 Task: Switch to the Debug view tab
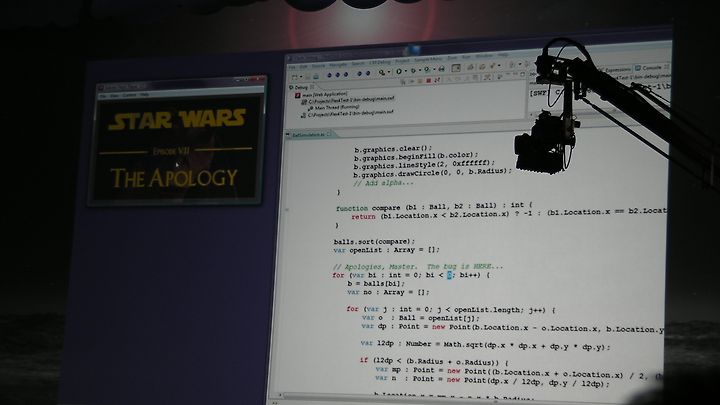tap(300, 88)
